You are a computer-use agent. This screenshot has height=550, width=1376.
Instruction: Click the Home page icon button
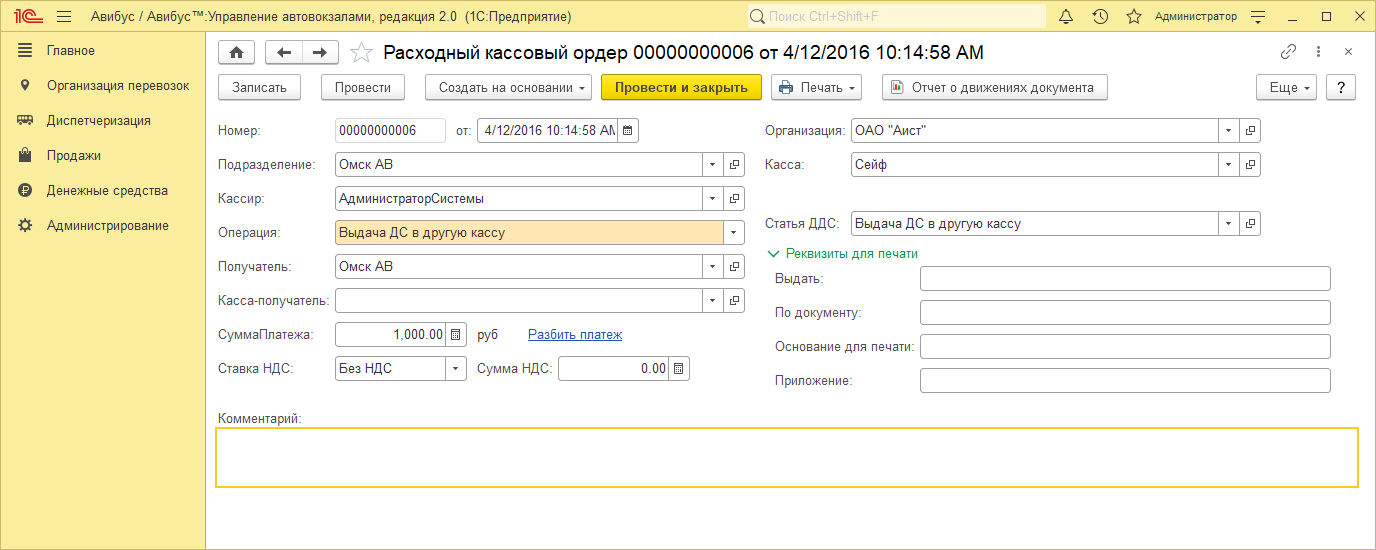point(237,52)
